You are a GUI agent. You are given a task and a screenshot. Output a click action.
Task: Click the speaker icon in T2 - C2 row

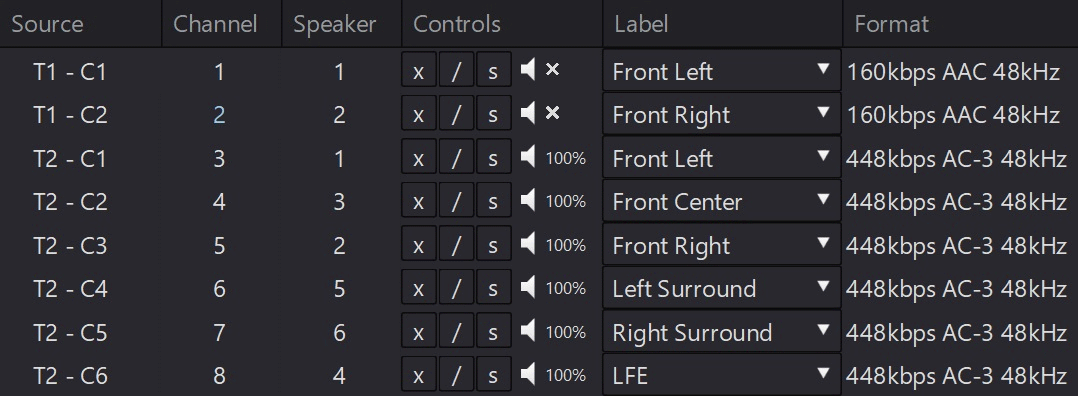528,200
